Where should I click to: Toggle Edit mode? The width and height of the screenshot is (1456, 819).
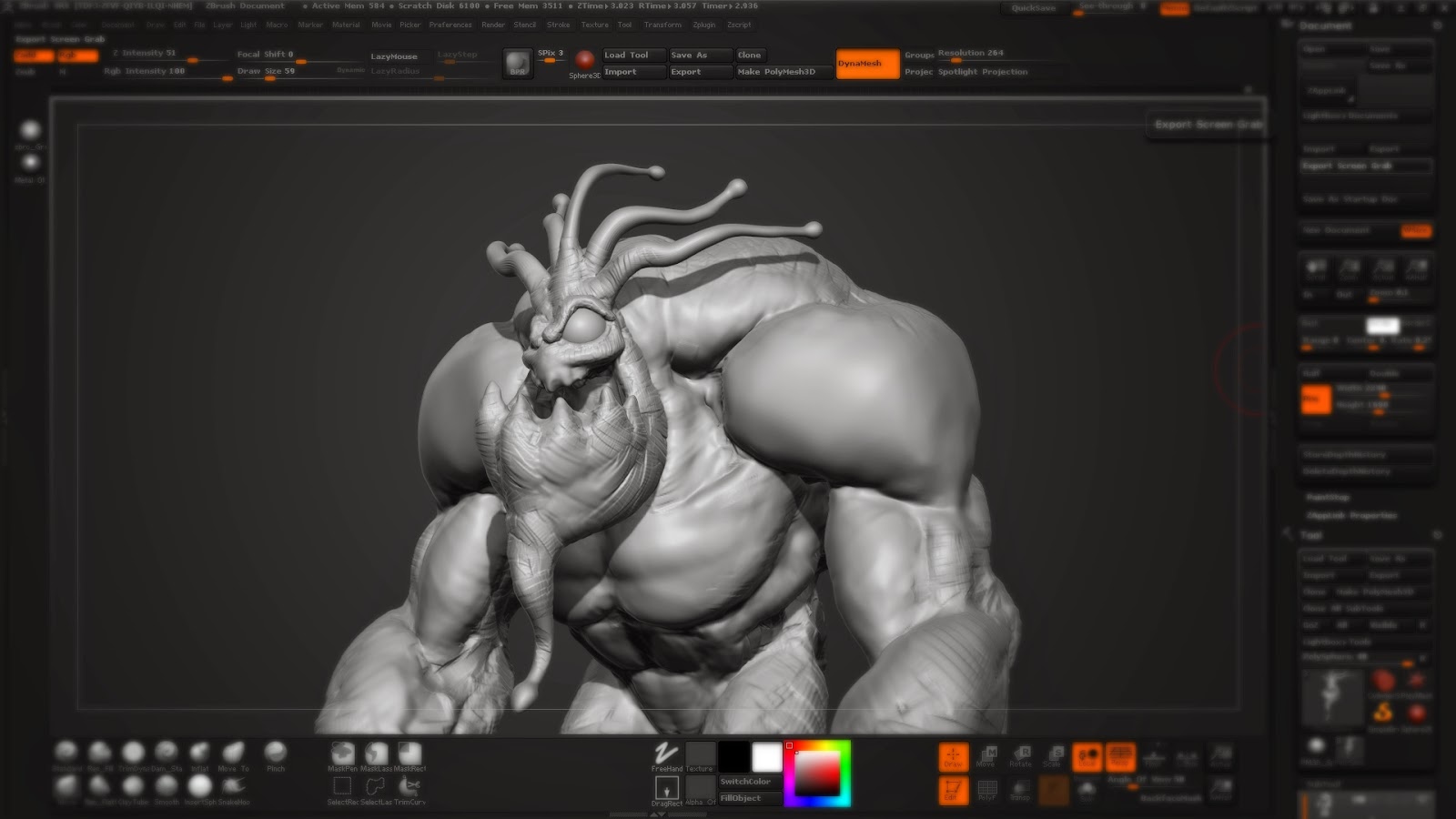[953, 789]
